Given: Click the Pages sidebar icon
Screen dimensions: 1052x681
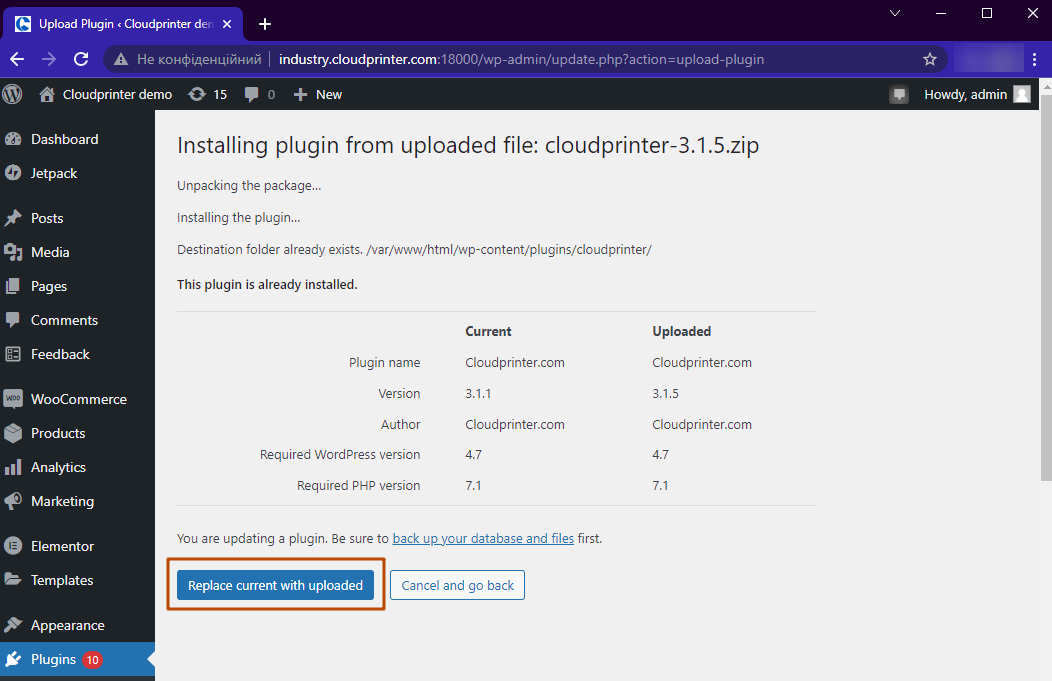Looking at the screenshot, I should (13, 286).
